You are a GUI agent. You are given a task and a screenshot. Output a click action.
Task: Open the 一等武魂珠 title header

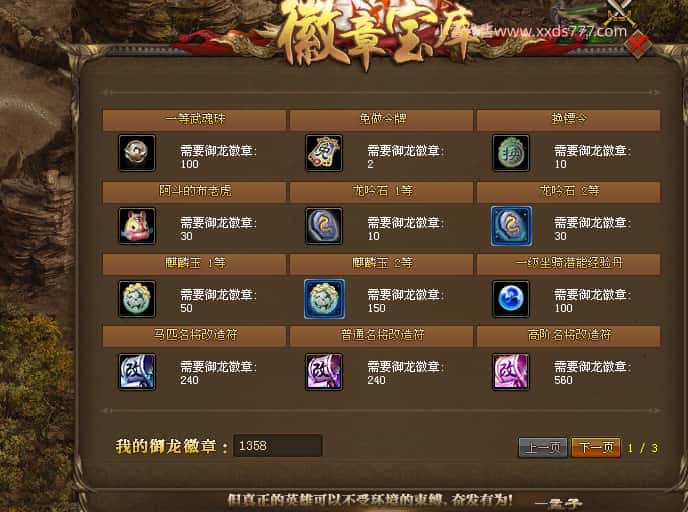pos(194,120)
